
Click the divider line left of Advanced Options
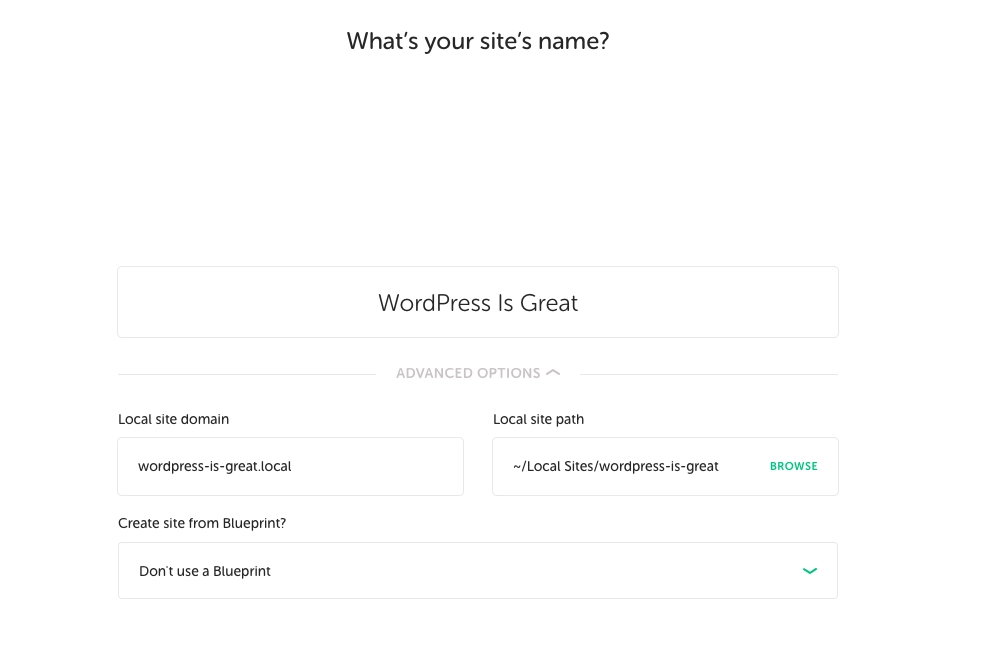[x=247, y=375]
